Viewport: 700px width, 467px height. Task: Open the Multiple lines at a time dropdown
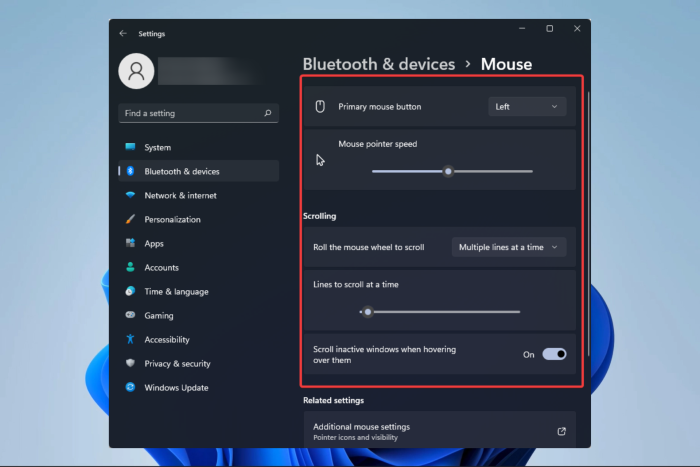tap(509, 247)
